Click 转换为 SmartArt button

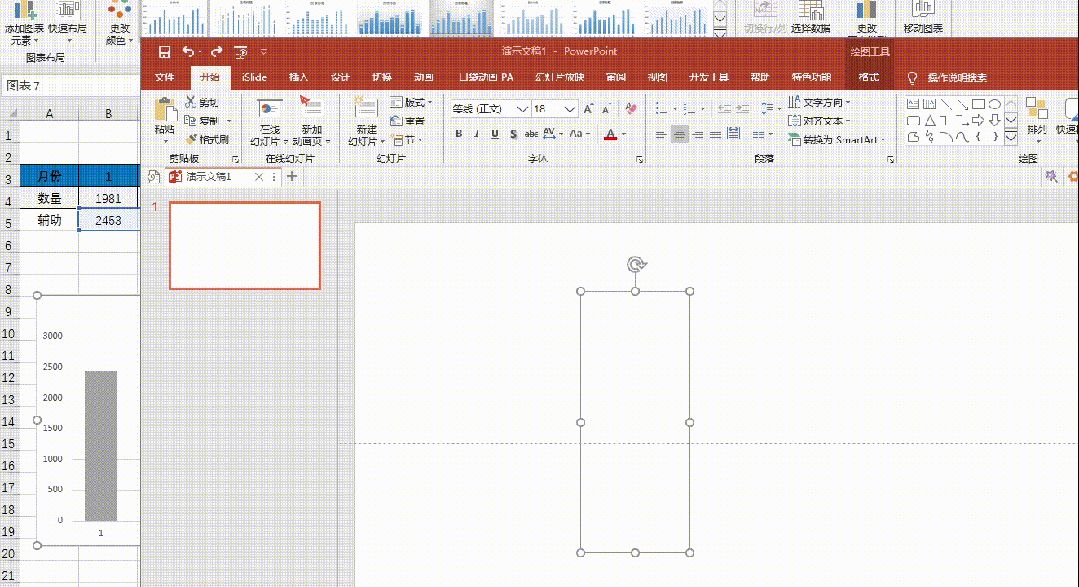click(x=835, y=140)
